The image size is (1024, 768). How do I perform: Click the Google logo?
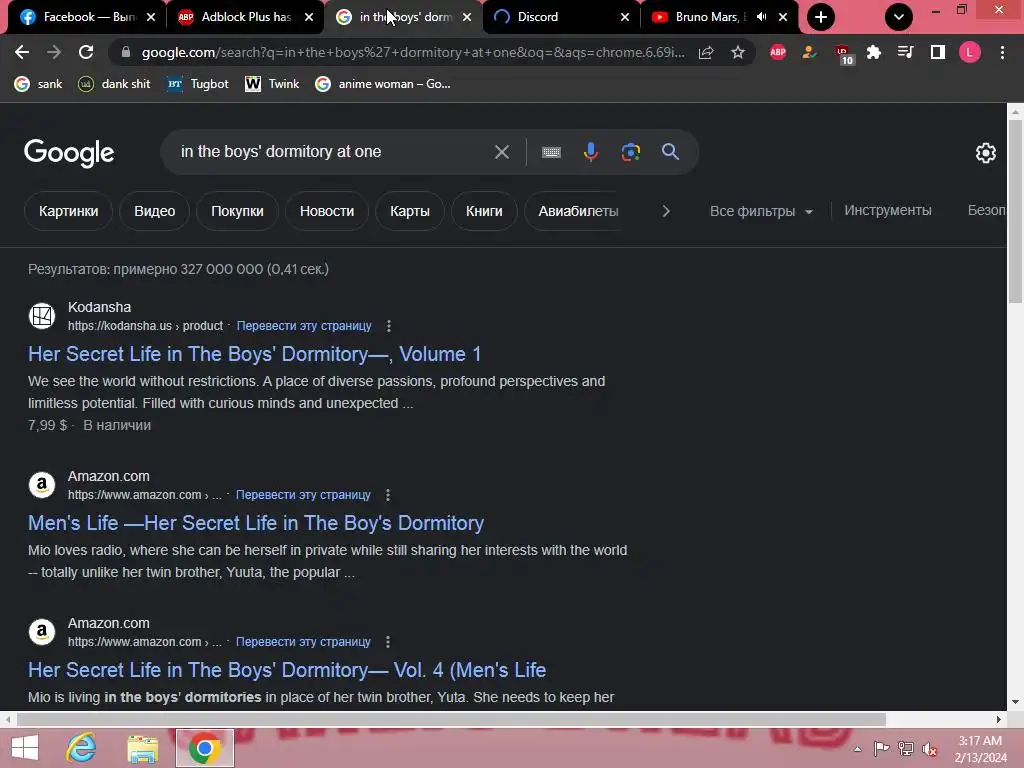69,153
